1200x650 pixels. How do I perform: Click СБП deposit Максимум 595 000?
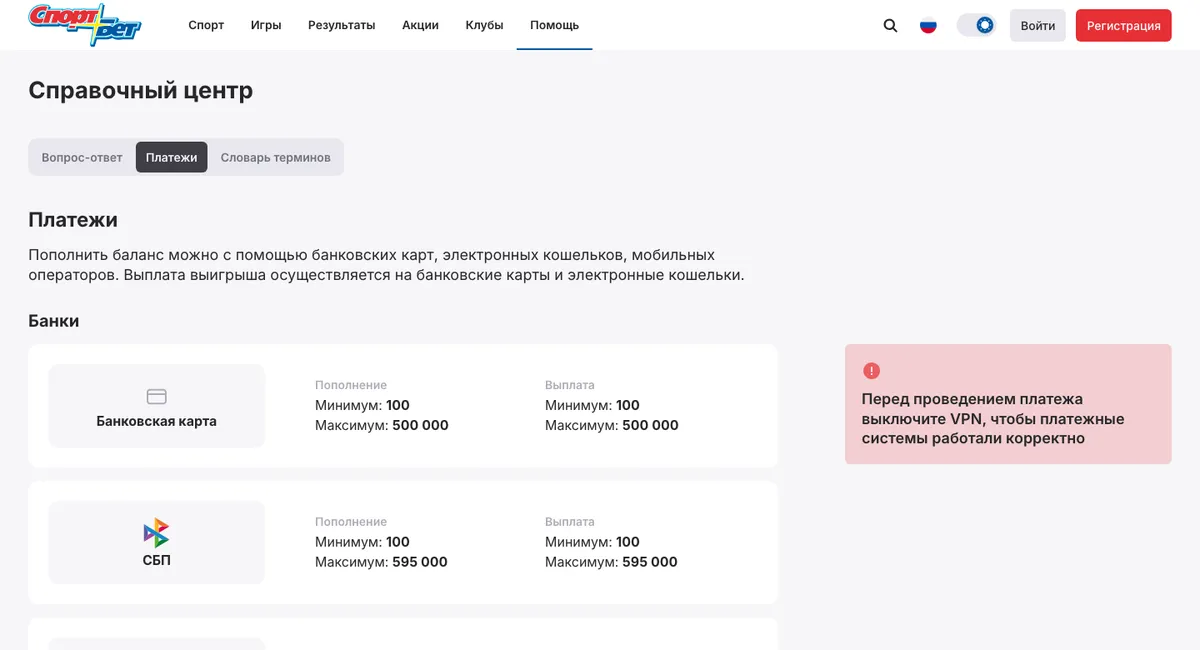click(381, 562)
